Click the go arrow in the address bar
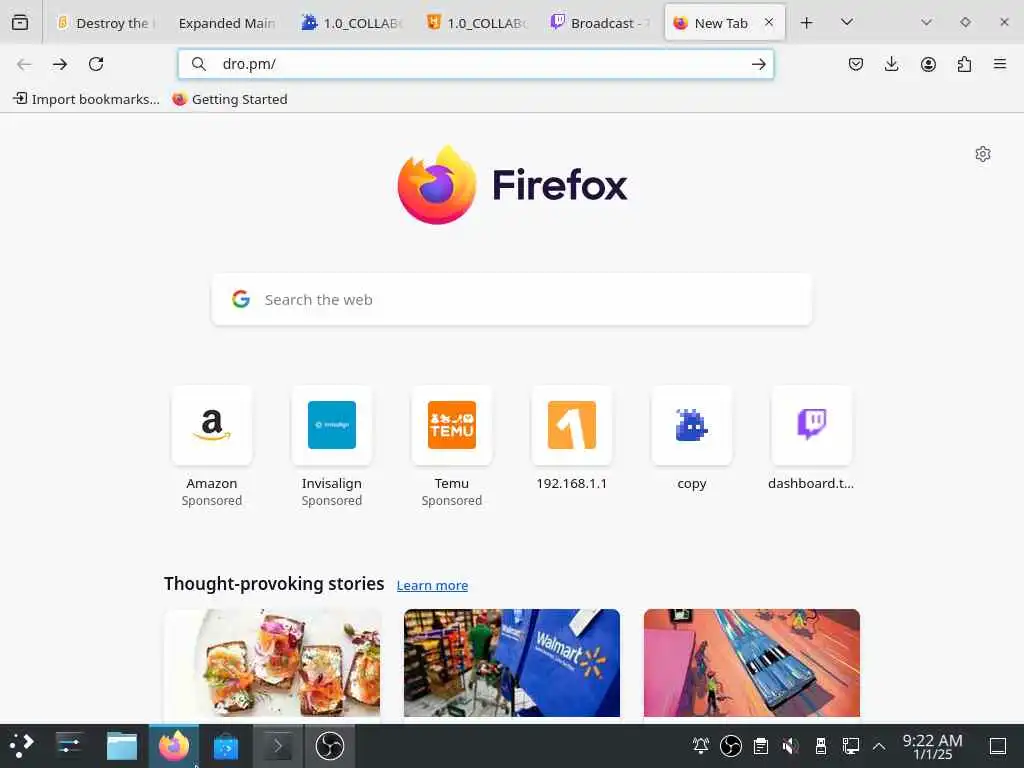This screenshot has width=1024, height=768. 758,64
